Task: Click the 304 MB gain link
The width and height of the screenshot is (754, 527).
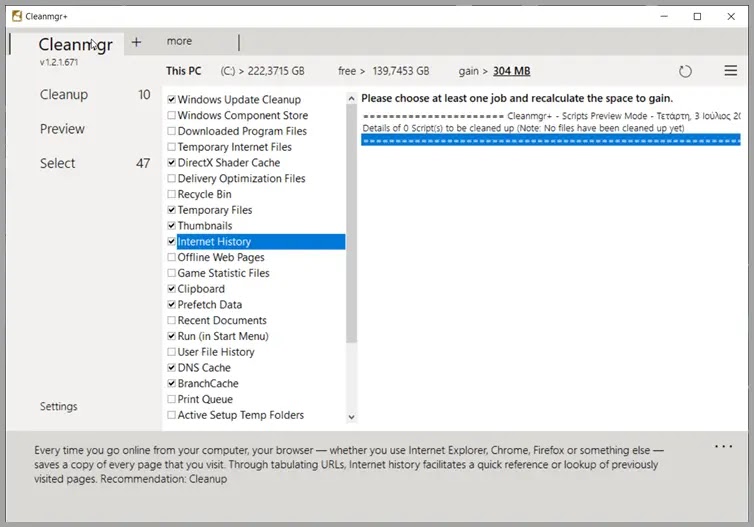Action: 512,71
